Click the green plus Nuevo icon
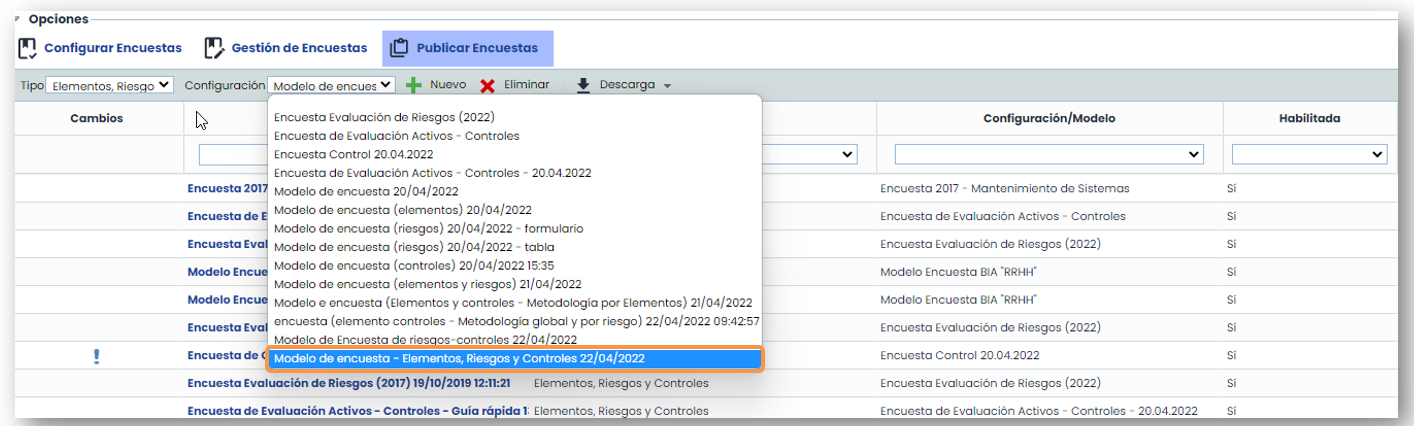This screenshot has height=426, width=1414. pos(413,86)
